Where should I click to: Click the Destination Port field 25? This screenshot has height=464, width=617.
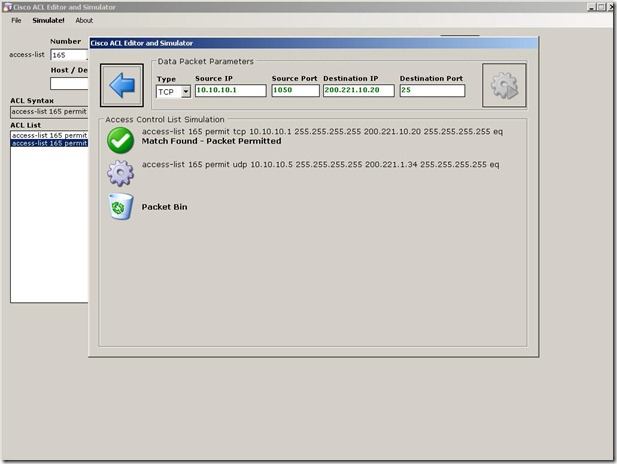click(x=432, y=90)
